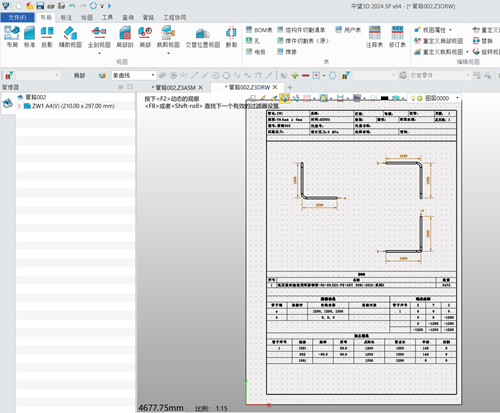Click the green plus add filter icon

[x=295, y=76]
